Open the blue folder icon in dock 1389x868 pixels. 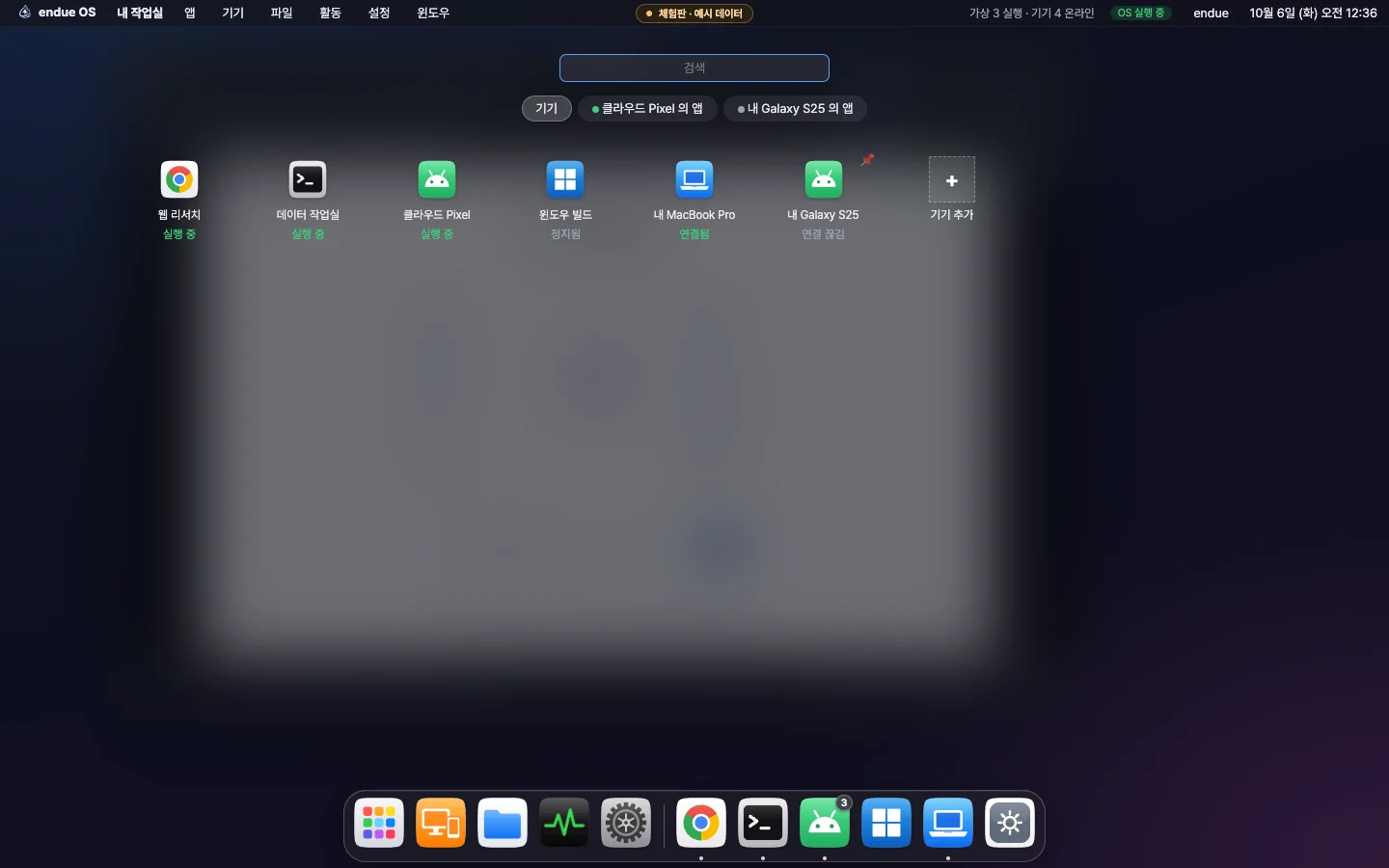pos(503,823)
